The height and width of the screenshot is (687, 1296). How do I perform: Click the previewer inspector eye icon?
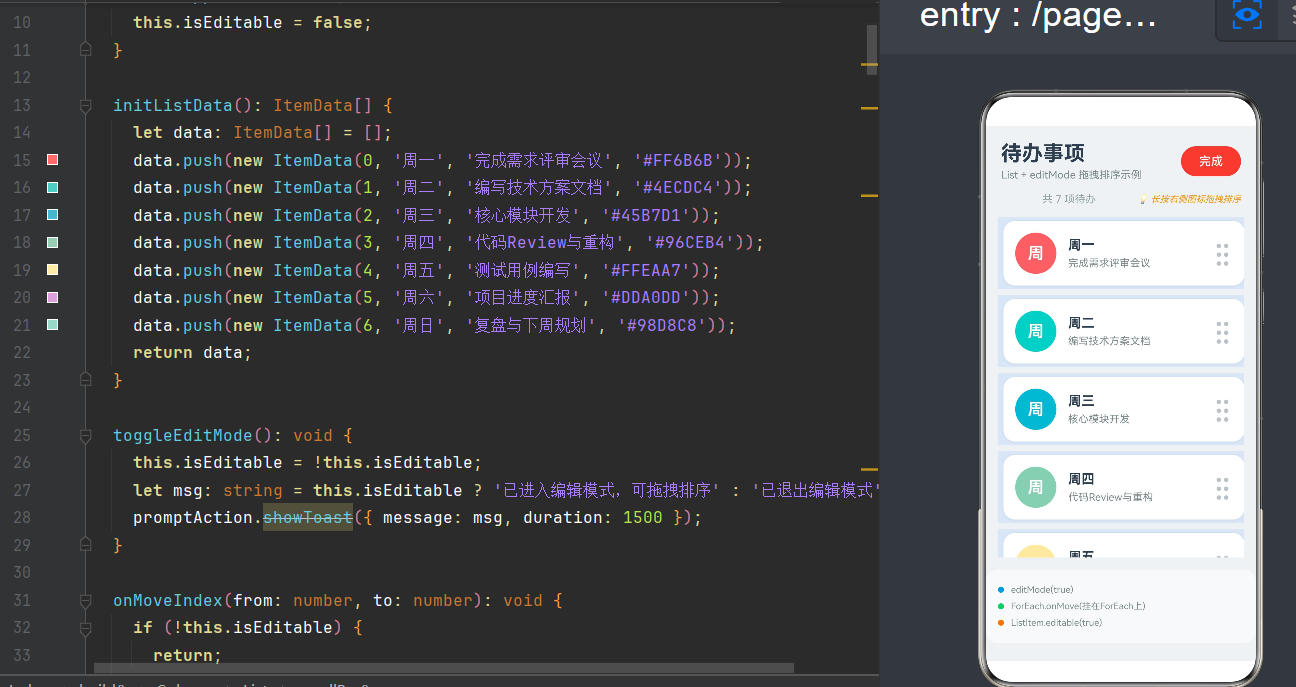tap(1246, 14)
